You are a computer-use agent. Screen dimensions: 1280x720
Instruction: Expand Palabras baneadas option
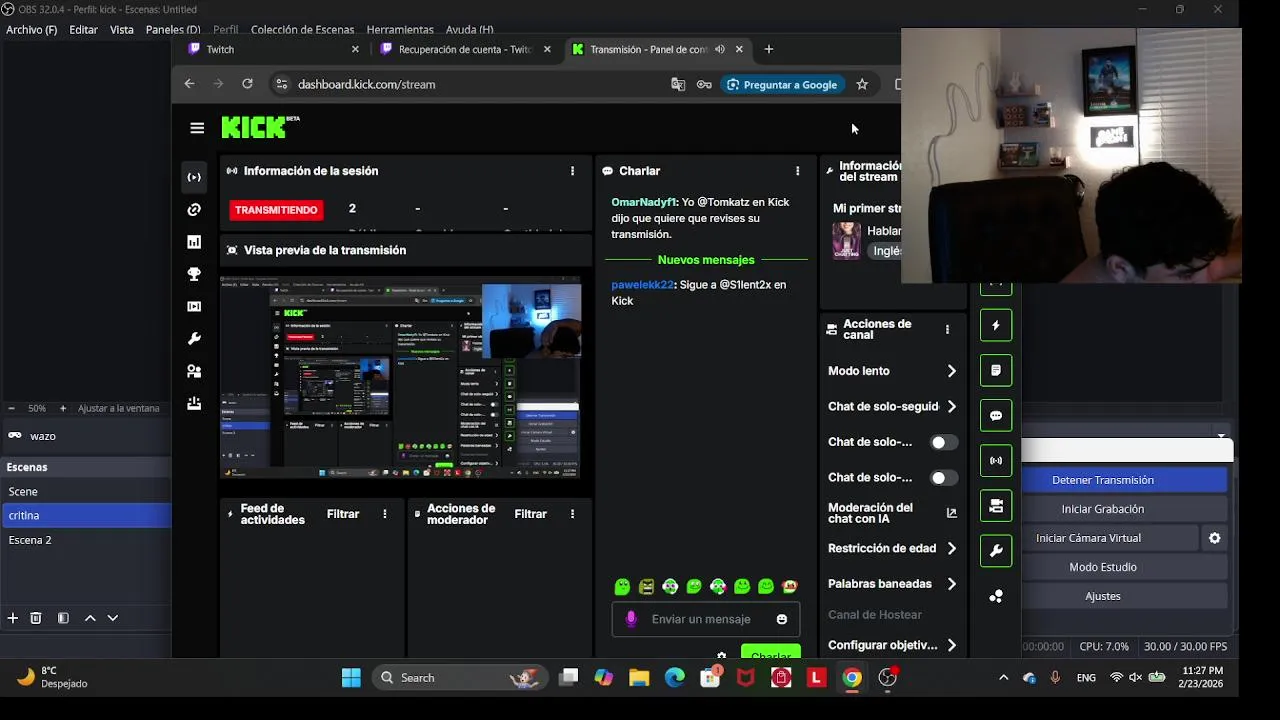coord(892,584)
